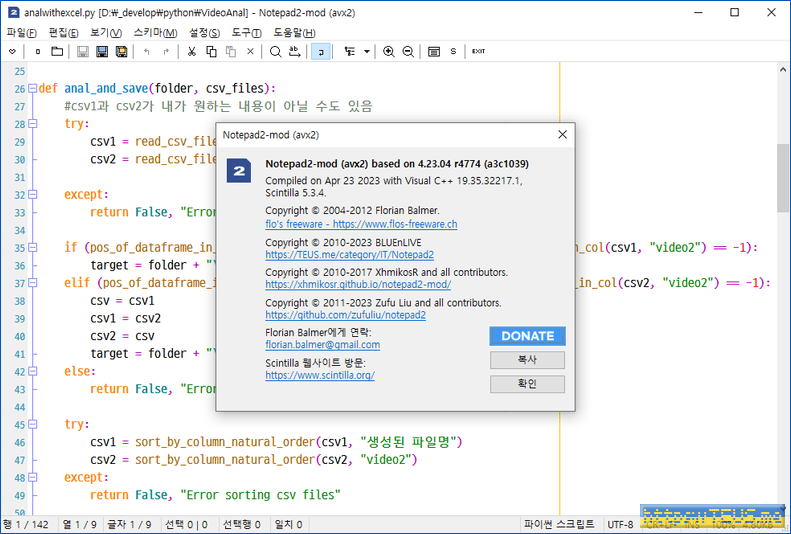
Task: Open the github.com/zufuliu/notepad2 link
Action: pos(346,315)
